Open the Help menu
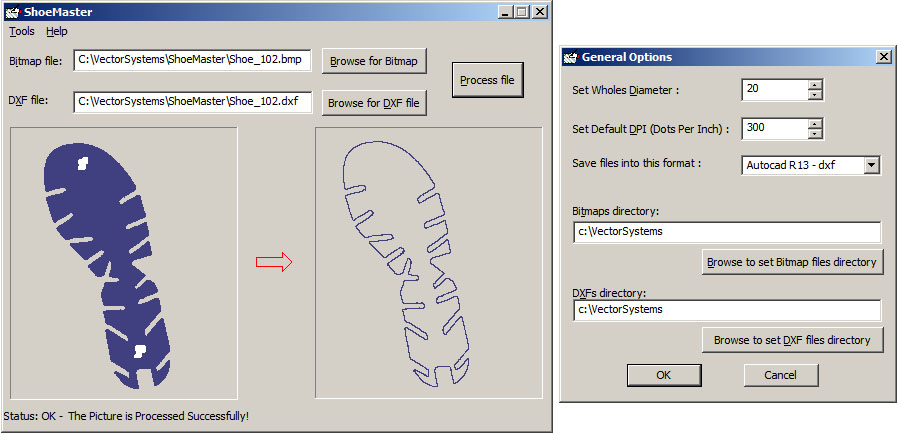 (x=57, y=32)
